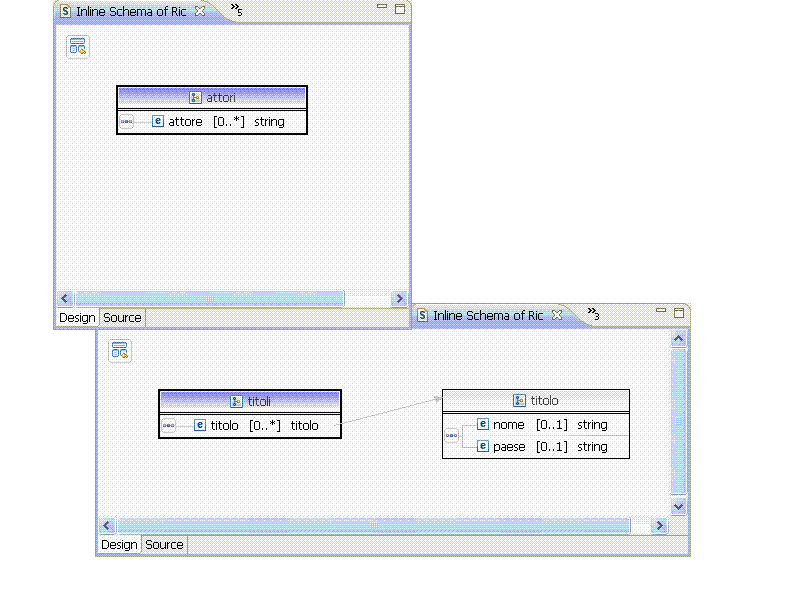Click the titolo type reference in titoli box
Screen dimensions: 800x610
pos(305,425)
